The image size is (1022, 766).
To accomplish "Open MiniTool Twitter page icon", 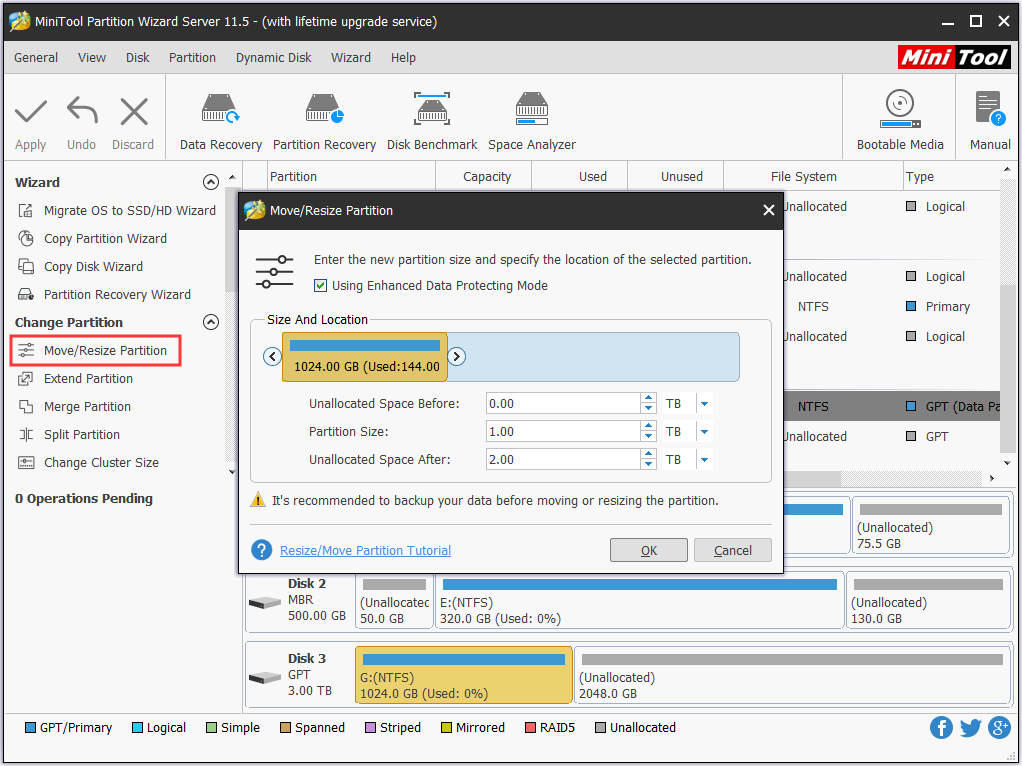I will (x=970, y=728).
